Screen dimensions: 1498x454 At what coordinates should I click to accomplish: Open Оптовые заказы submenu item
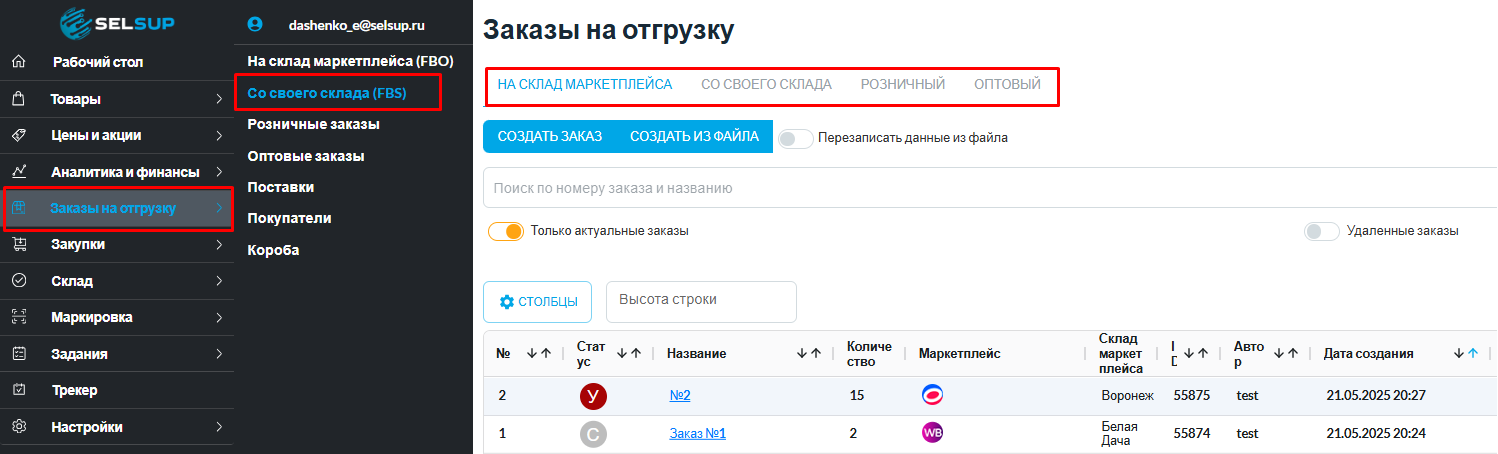[x=306, y=156]
